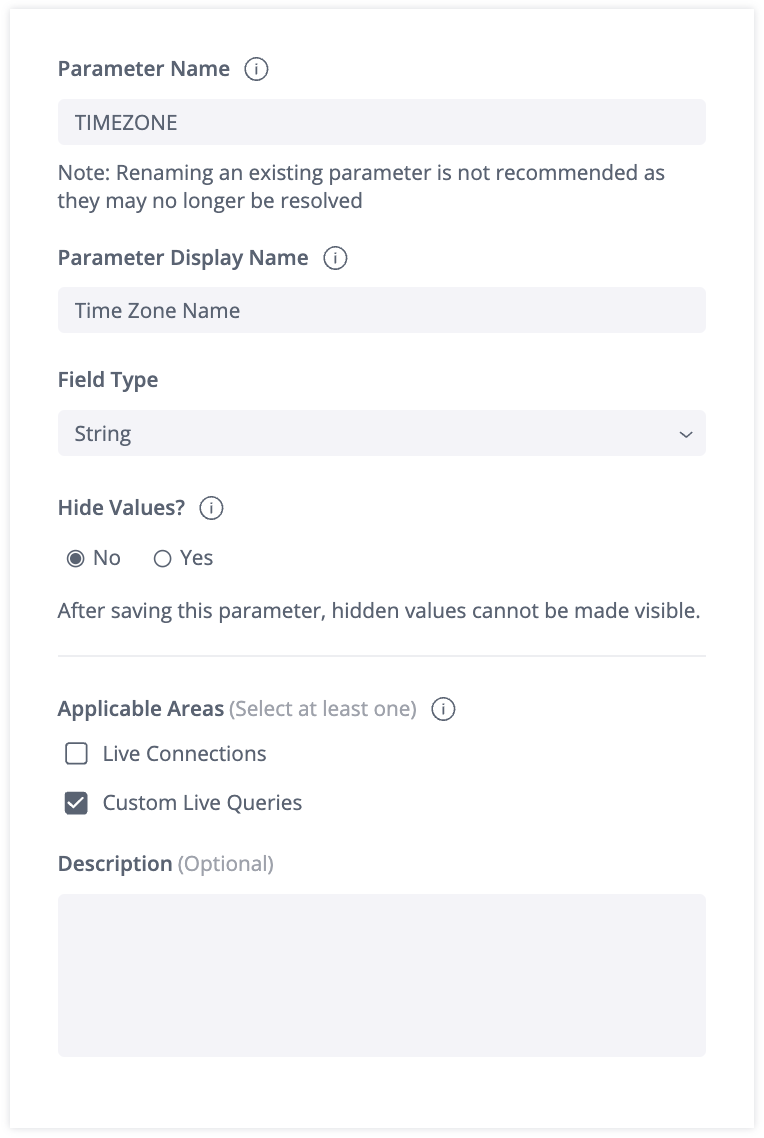This screenshot has height=1138, width=764.
Task: Click the Hide Values? heading
Action: [x=121, y=507]
